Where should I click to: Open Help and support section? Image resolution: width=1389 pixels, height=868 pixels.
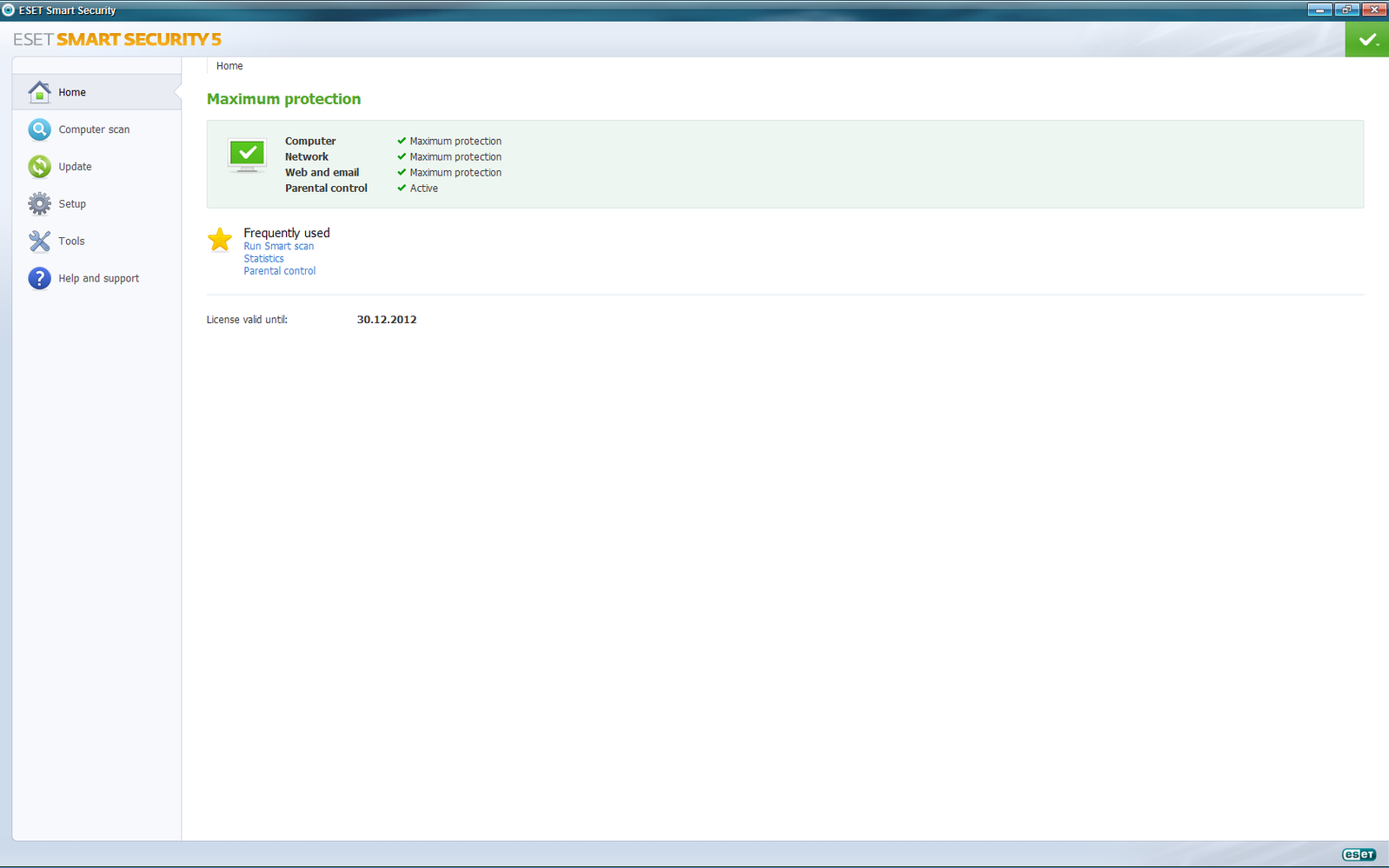pos(98,279)
